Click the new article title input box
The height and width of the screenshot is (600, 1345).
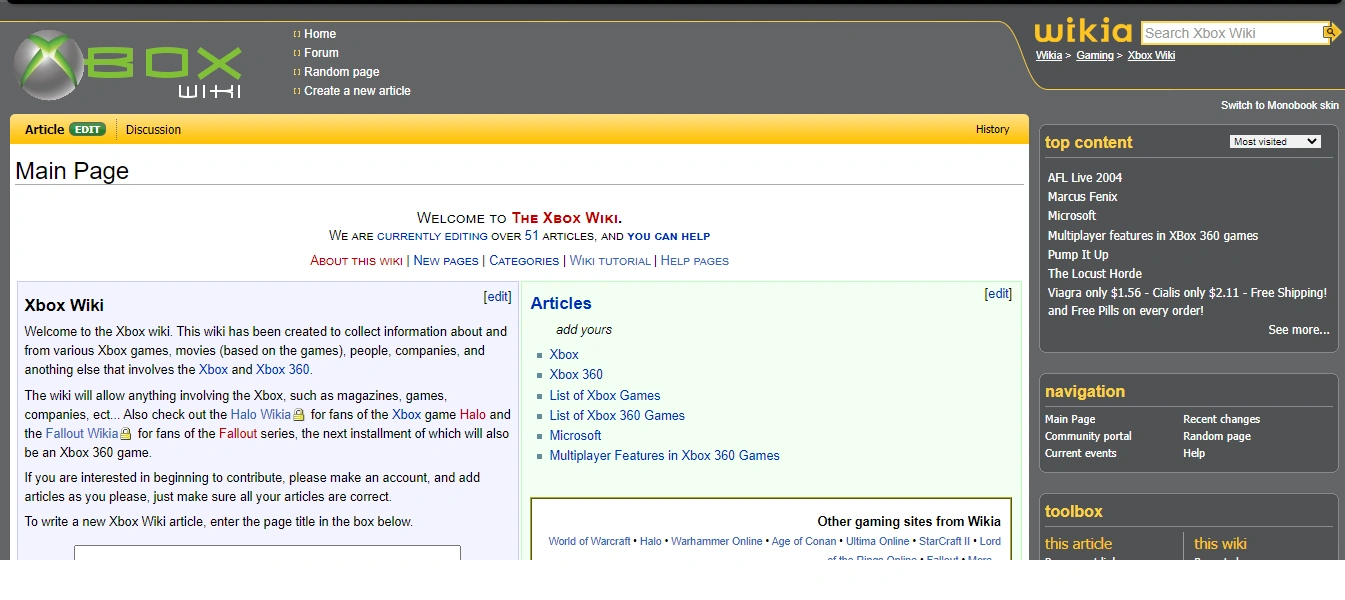[x=267, y=552]
